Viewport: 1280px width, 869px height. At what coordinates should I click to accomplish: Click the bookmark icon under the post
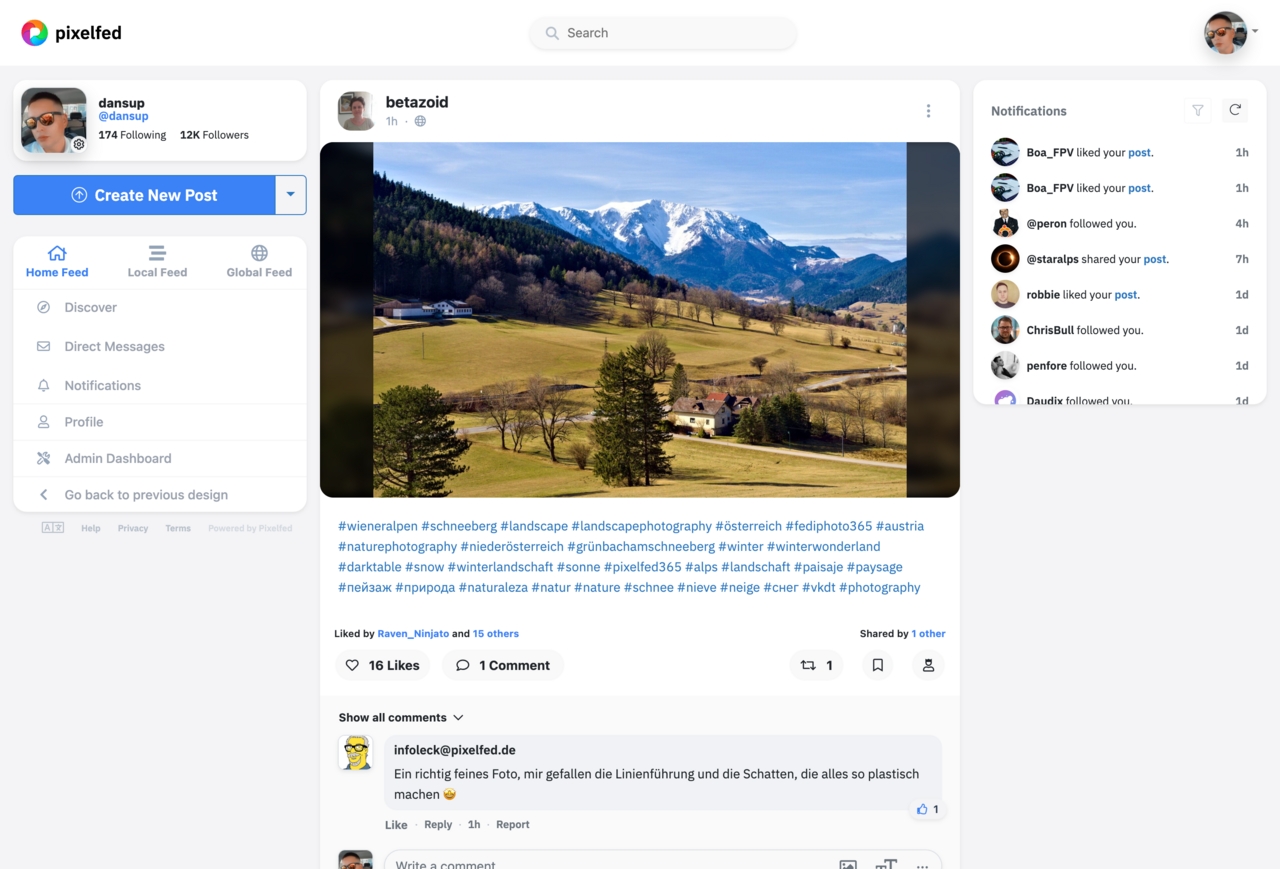point(877,665)
